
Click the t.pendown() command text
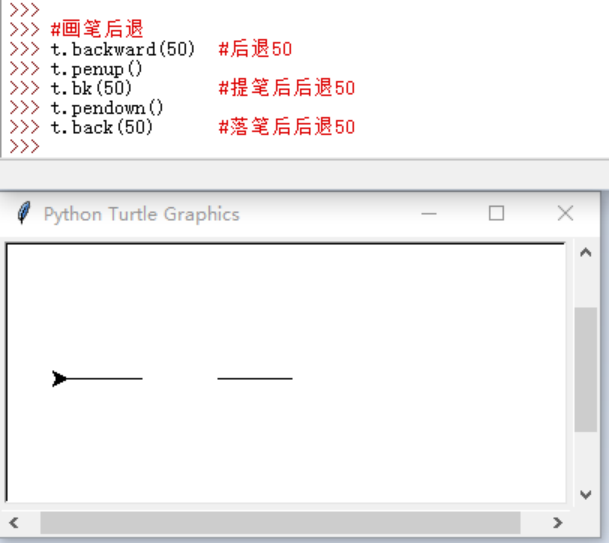click(107, 108)
